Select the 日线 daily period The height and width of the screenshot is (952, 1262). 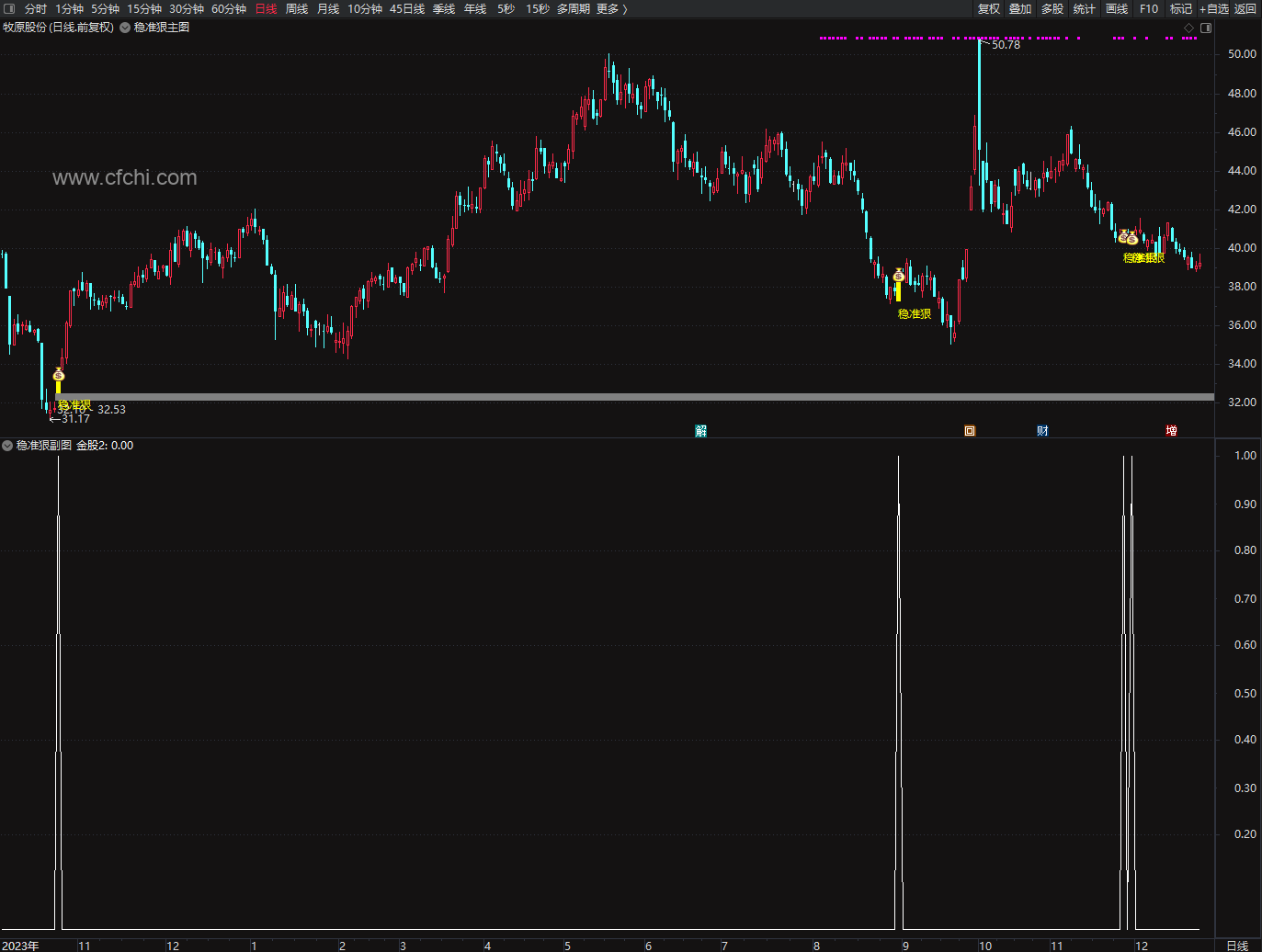266,8
